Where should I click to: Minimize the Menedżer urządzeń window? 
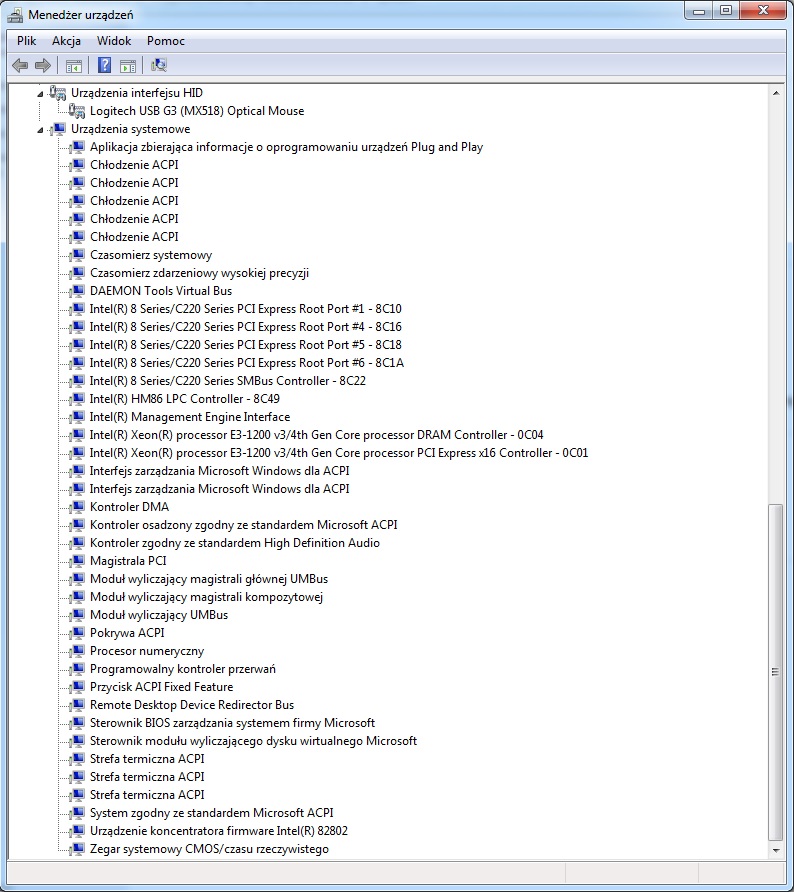[x=699, y=11]
